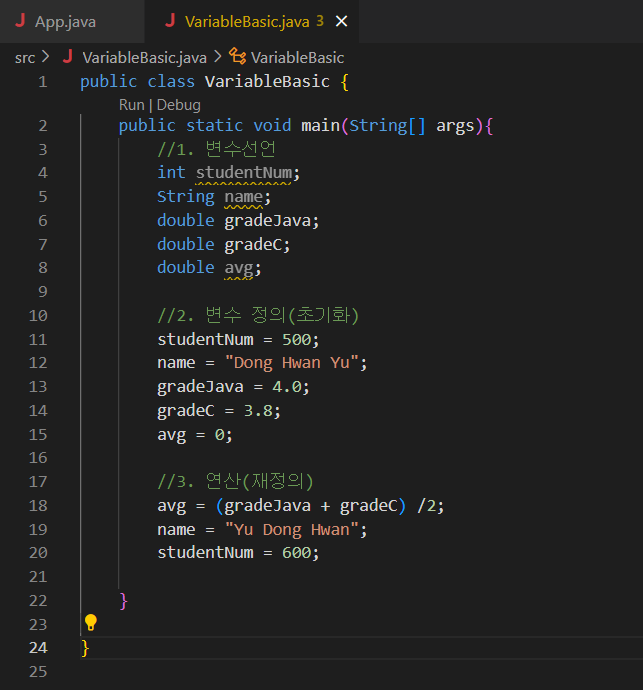Click '/2' divisor on line 18
Image resolution: width=643 pixels, height=690 pixels.
427,506
